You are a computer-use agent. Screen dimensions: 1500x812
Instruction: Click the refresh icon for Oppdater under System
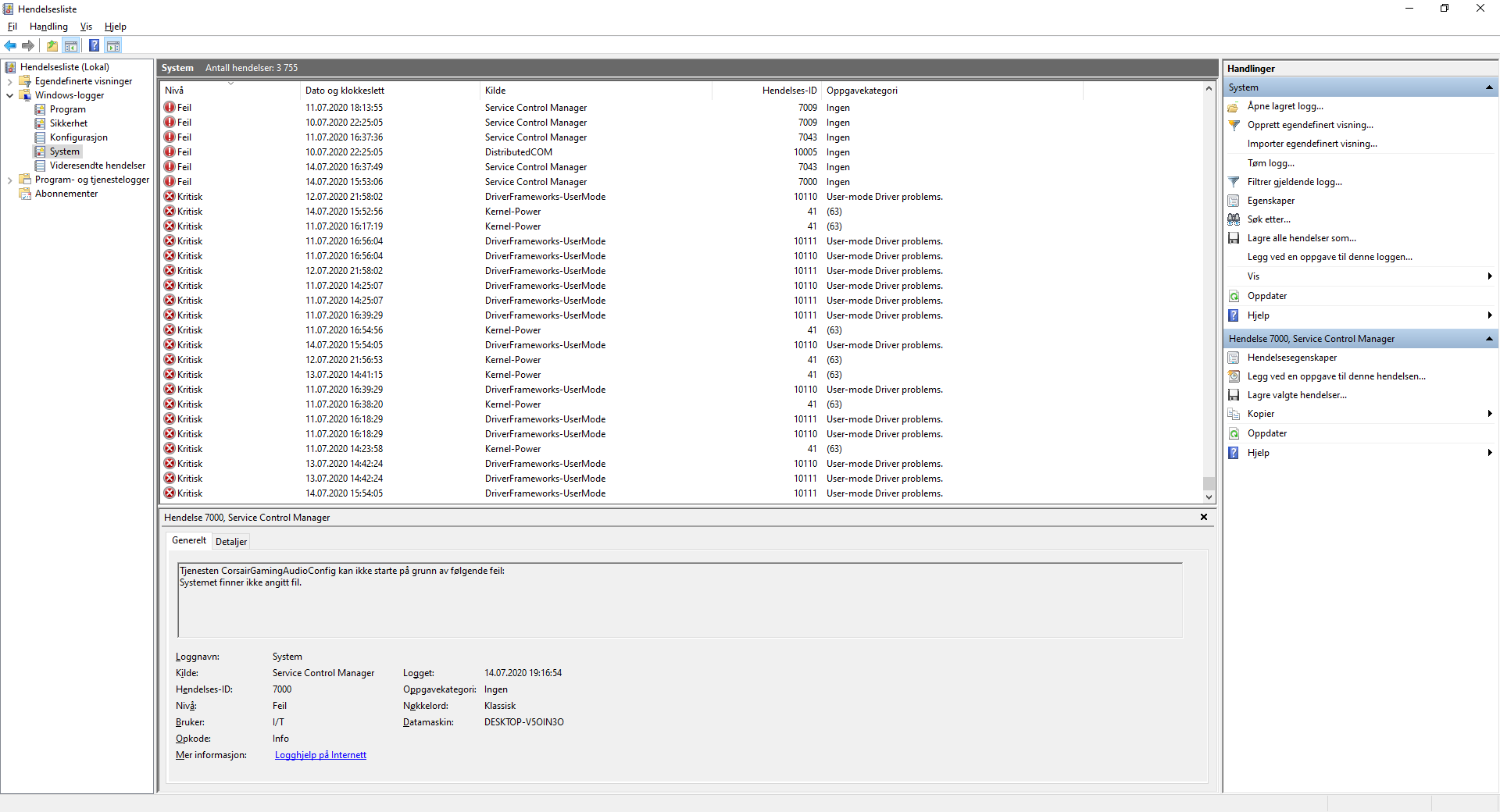coord(1234,297)
